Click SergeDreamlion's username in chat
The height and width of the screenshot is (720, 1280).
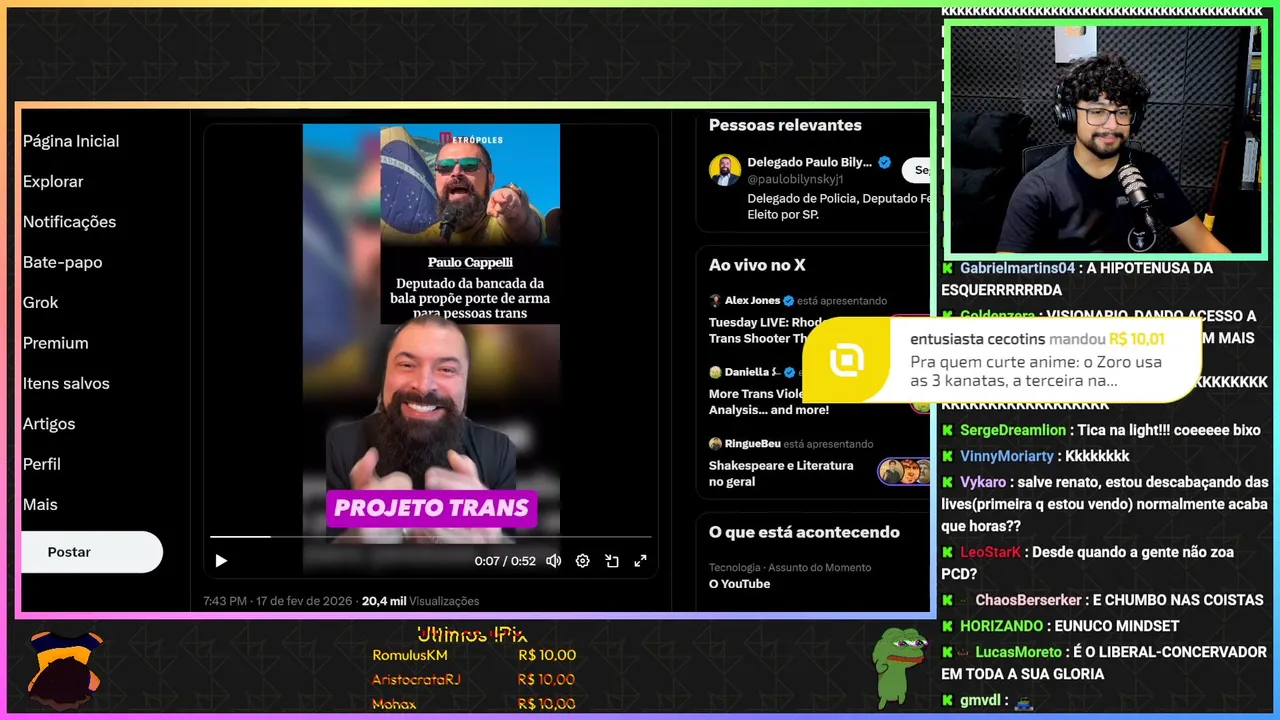click(x=1013, y=430)
